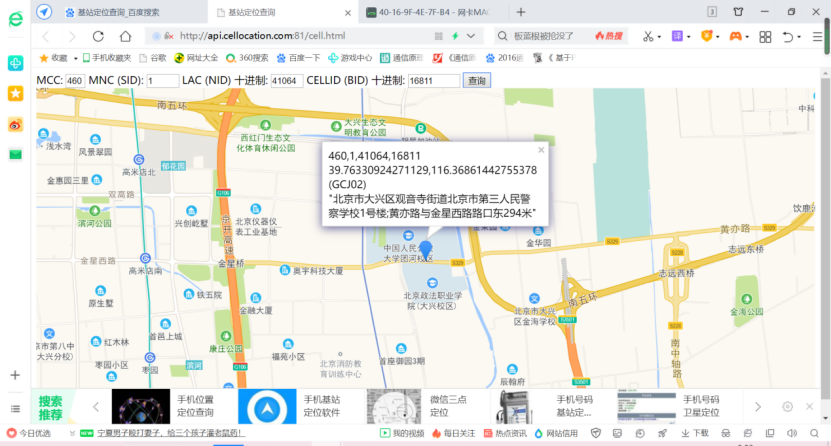
Task: Click the search magnifier in search box
Action: coord(502,36)
